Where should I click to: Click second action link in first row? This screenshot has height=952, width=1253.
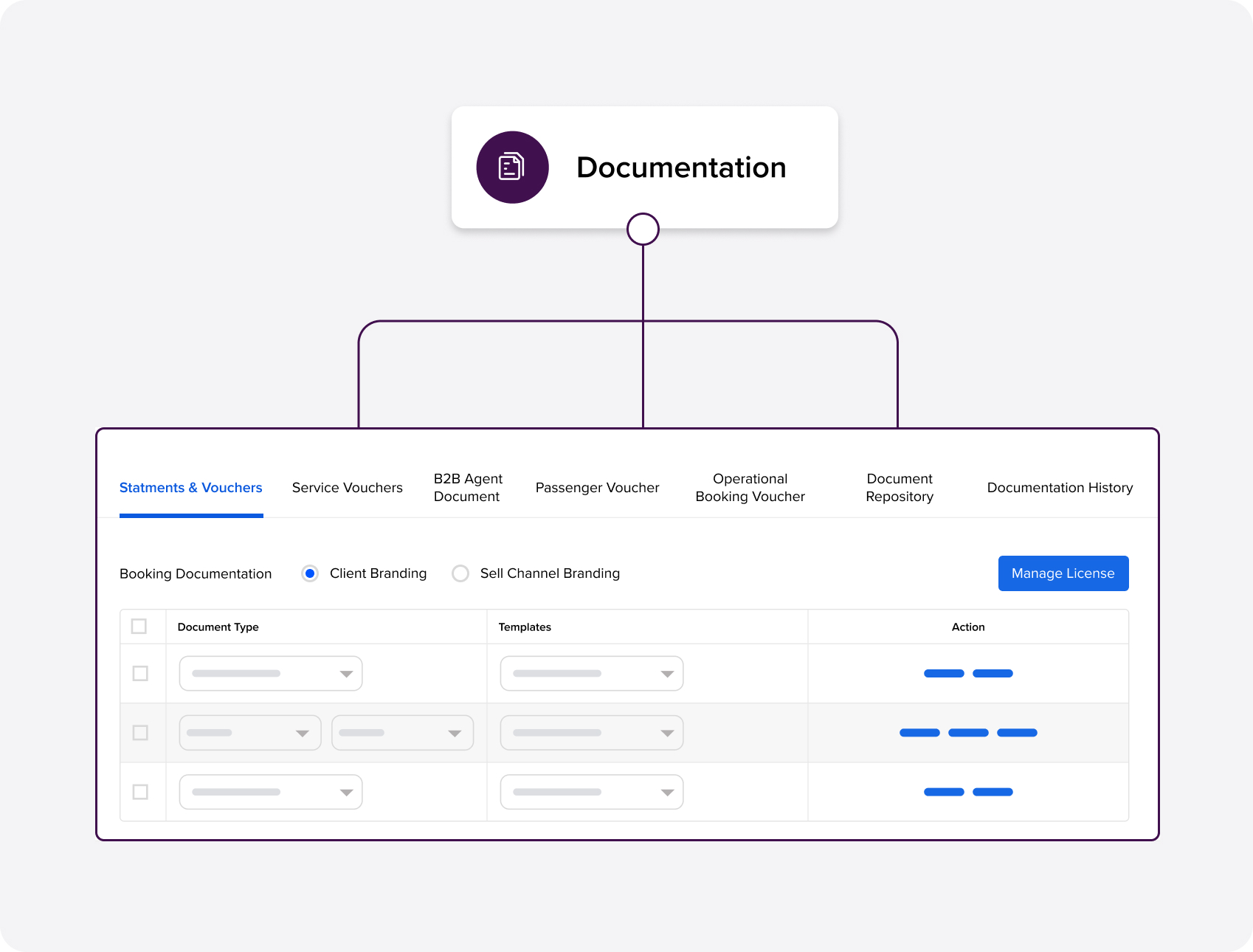[993, 673]
